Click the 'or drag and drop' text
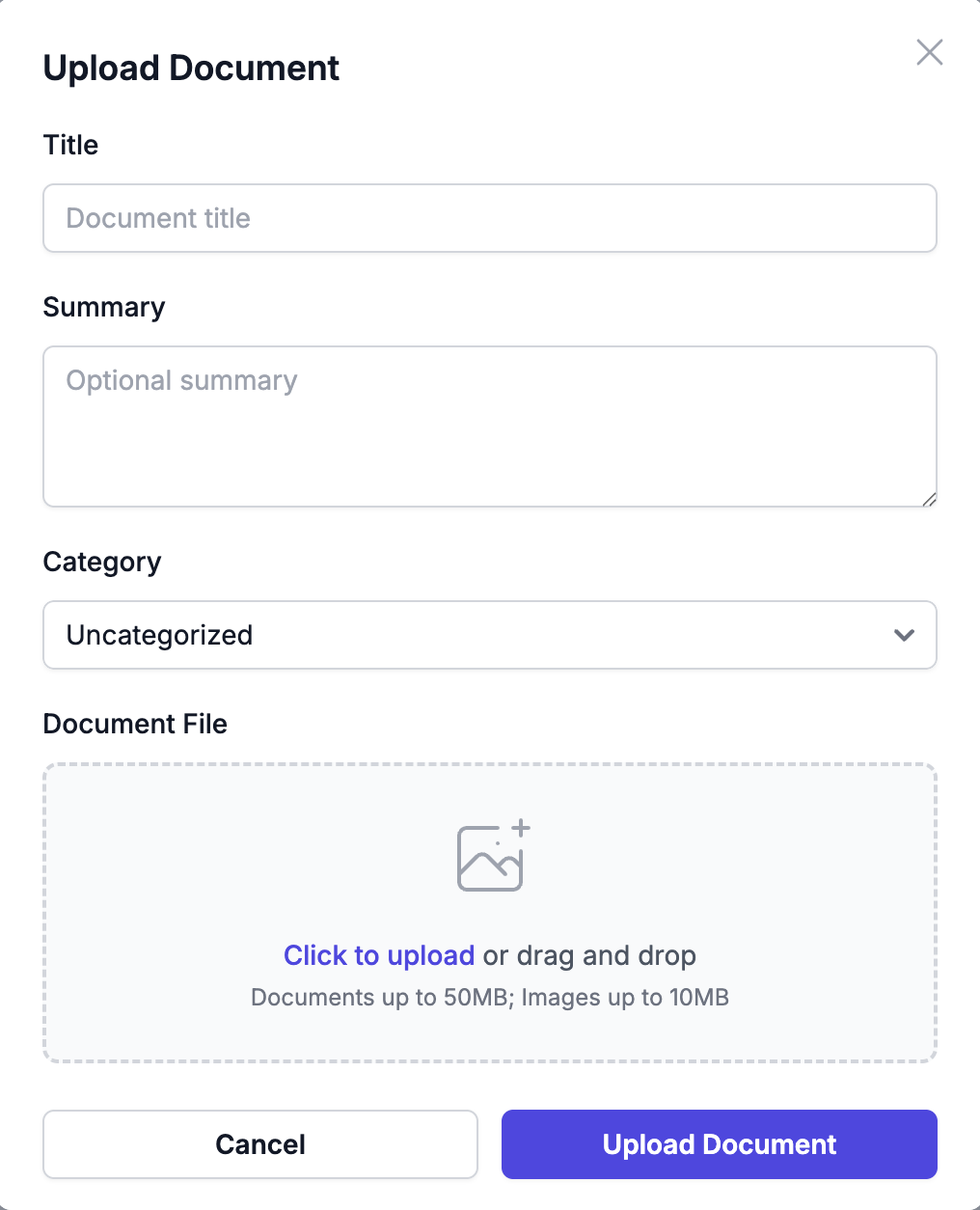This screenshot has width=980, height=1210. tap(589, 955)
